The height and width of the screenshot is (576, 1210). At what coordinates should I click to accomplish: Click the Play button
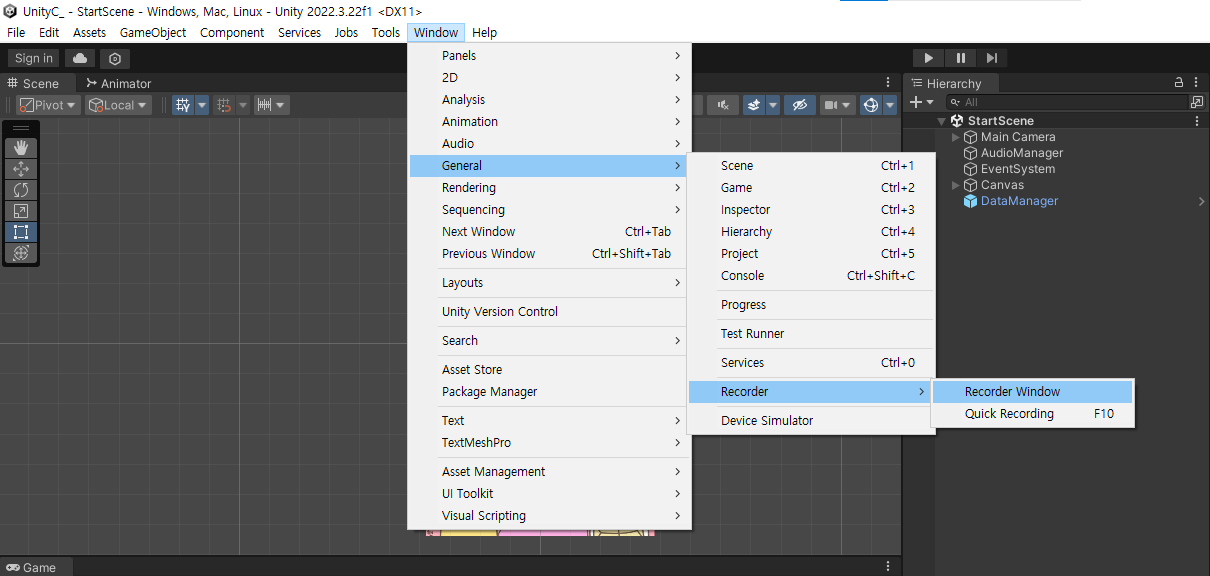(928, 59)
